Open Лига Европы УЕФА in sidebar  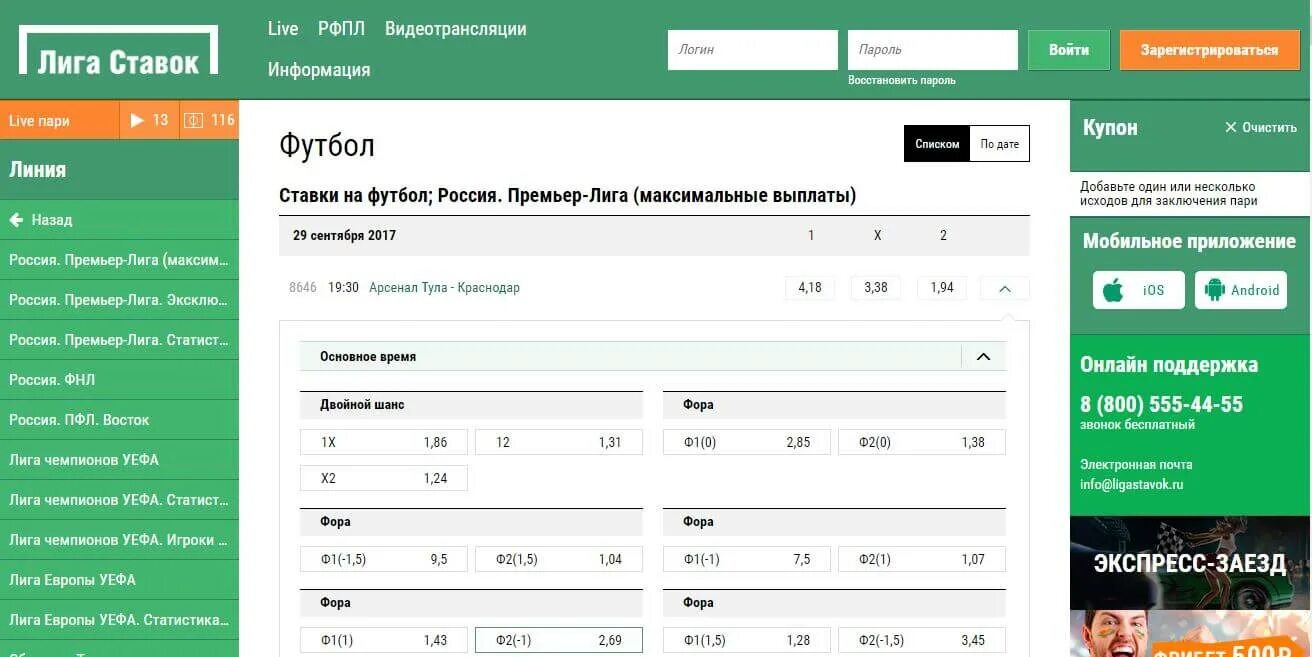(x=119, y=580)
